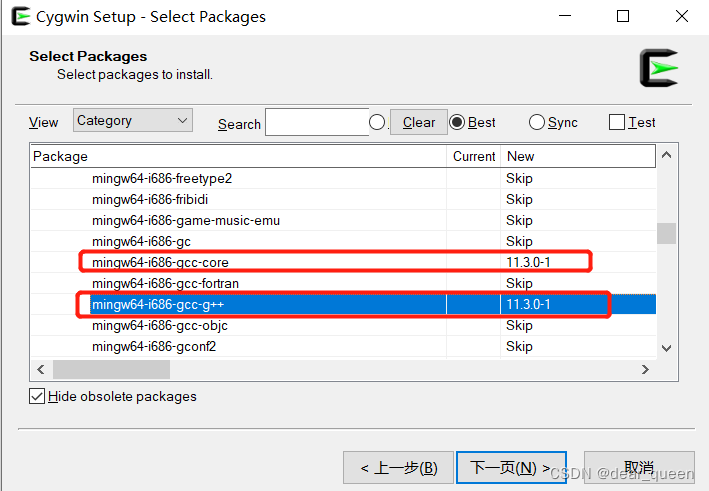The height and width of the screenshot is (491, 709).
Task: Click the New column header
Action: click(x=578, y=156)
